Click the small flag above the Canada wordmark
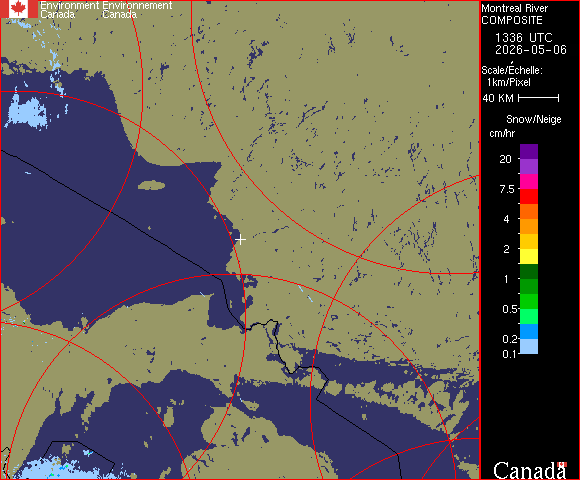580x480 pixels. coord(562,464)
